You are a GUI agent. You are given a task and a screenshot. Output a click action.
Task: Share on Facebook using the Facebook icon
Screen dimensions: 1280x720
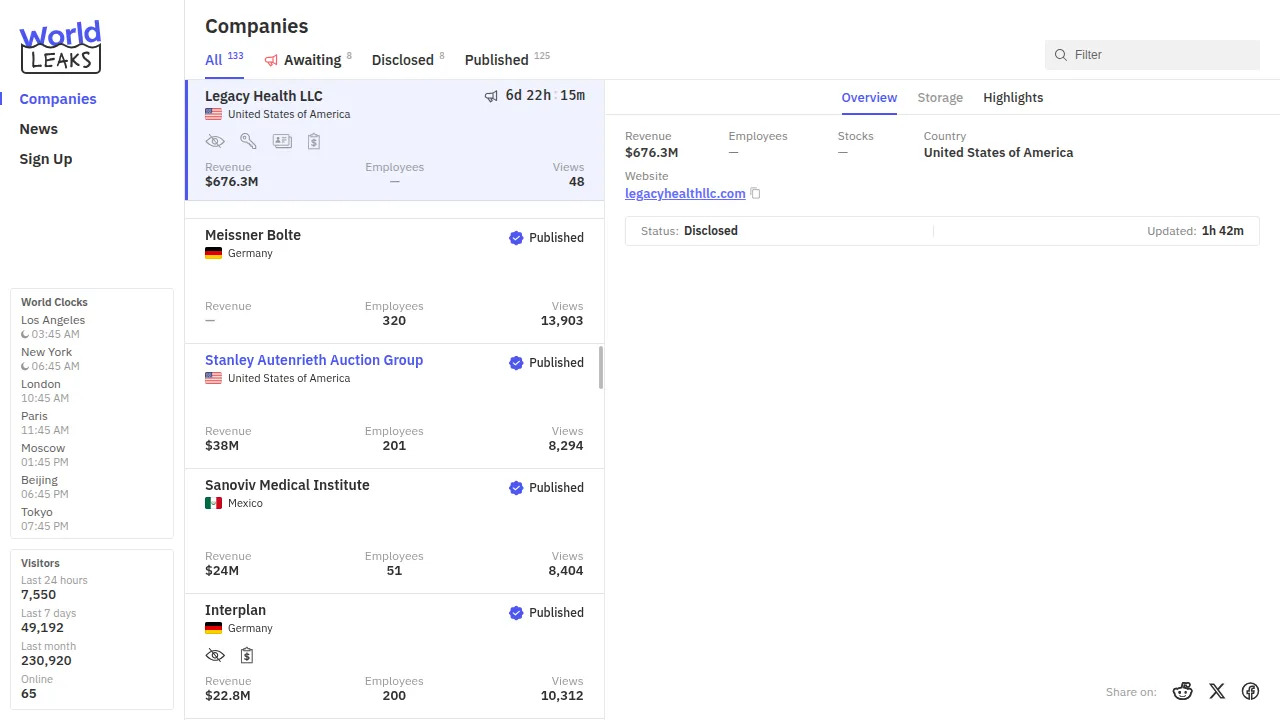pos(1250,691)
